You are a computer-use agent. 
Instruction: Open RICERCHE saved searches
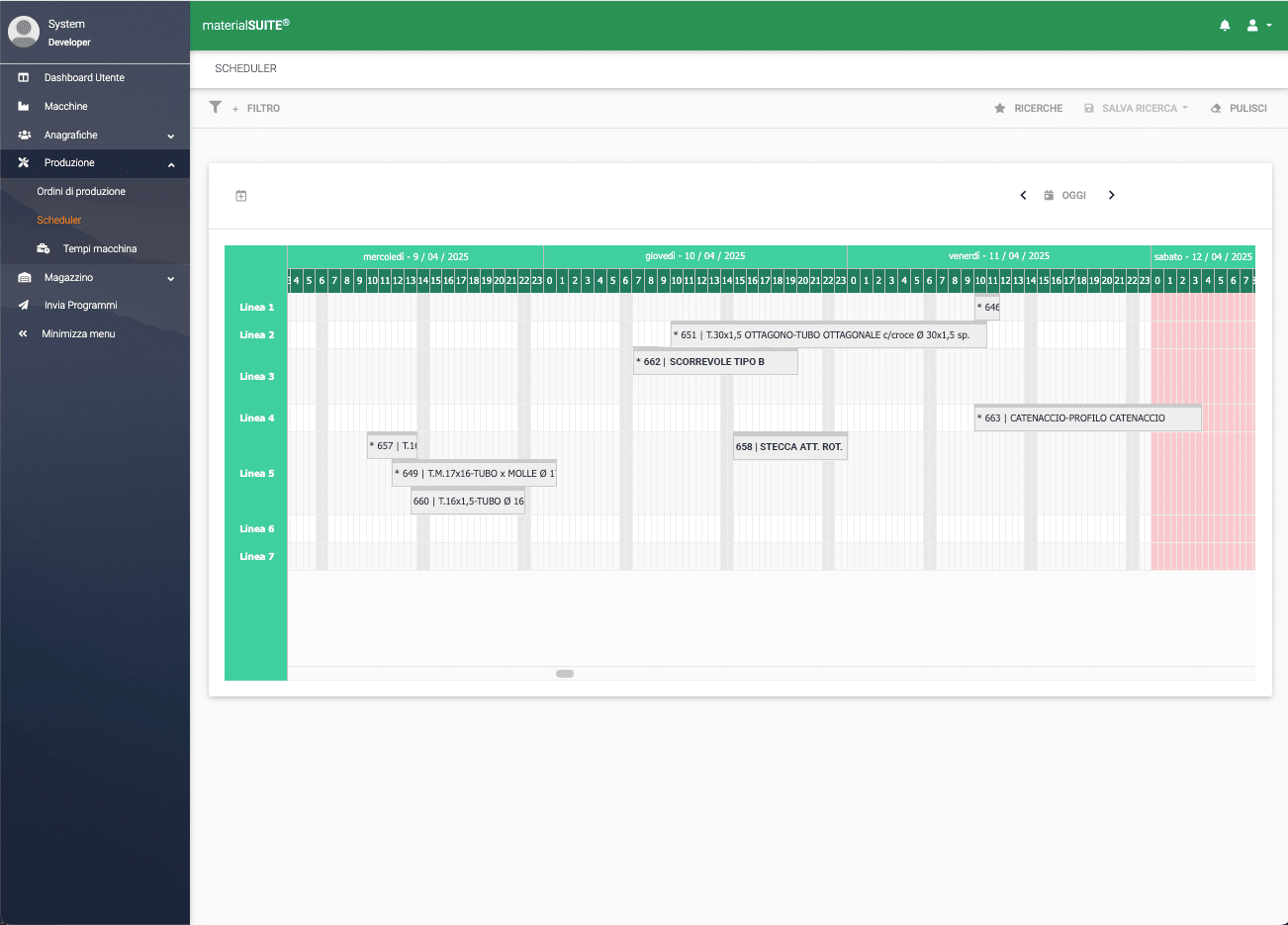click(x=1029, y=108)
